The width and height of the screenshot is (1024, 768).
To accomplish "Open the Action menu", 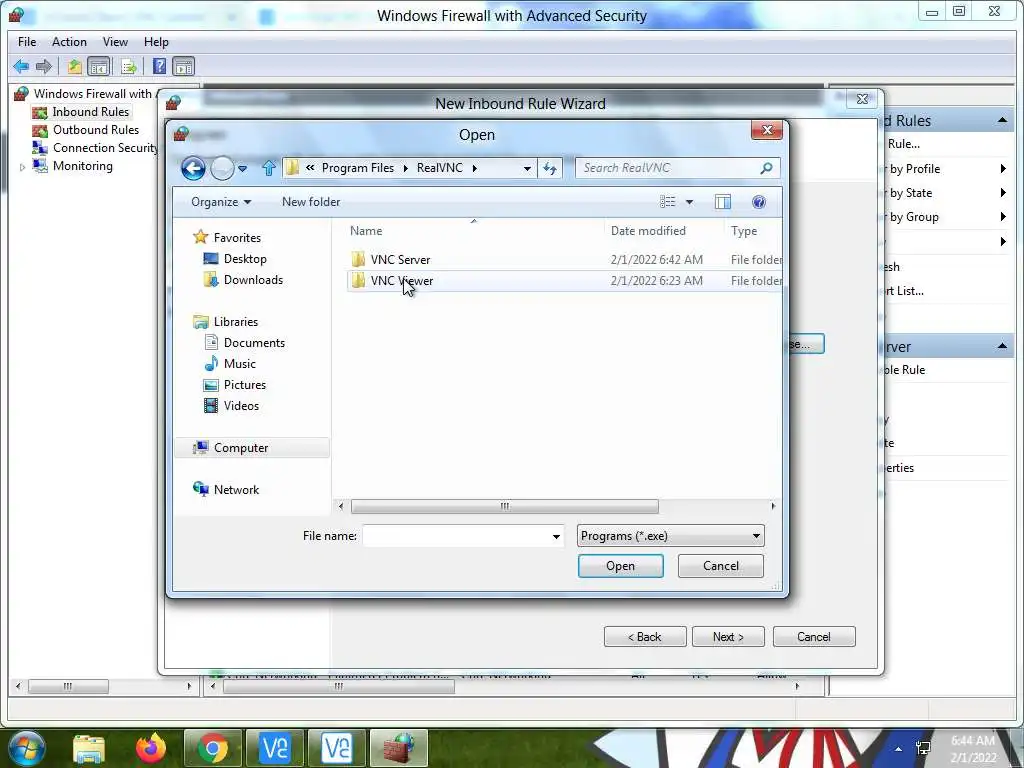I will click(x=69, y=42).
